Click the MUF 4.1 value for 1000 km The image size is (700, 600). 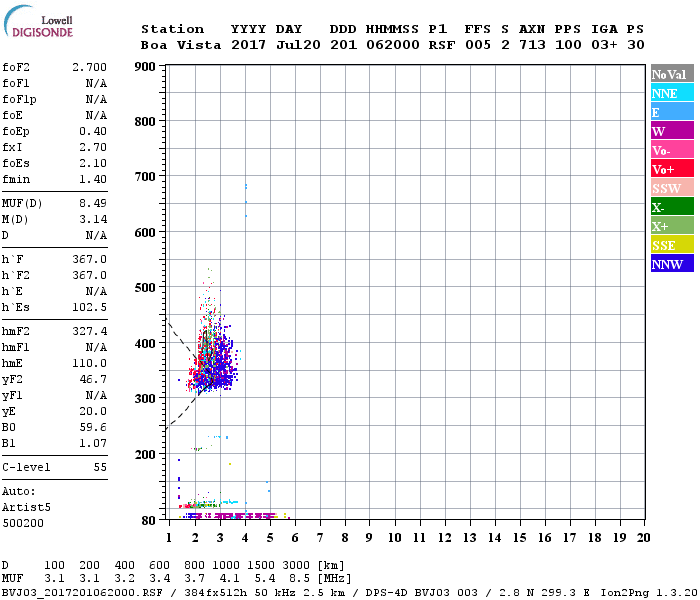pyautogui.click(x=229, y=579)
